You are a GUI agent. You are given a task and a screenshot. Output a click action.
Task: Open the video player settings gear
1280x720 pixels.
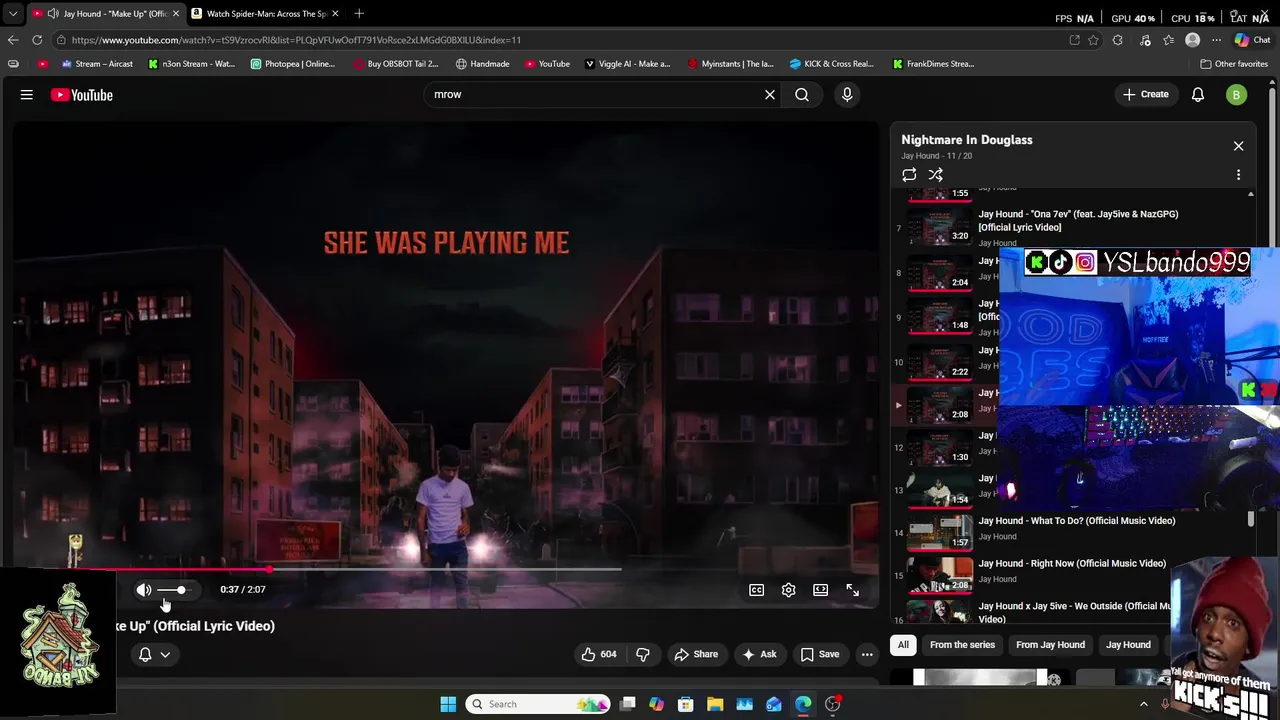(789, 590)
